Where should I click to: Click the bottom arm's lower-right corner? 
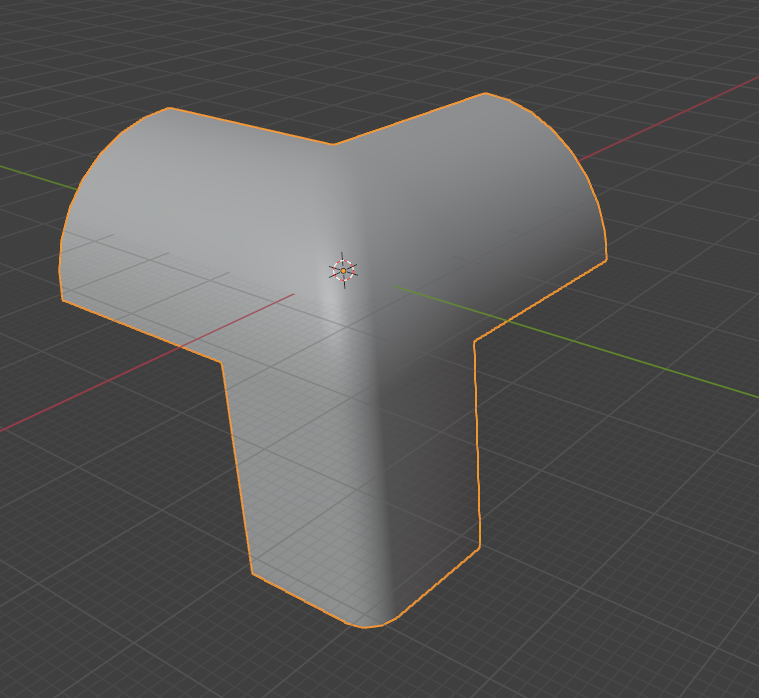pyautogui.click(x=479, y=547)
